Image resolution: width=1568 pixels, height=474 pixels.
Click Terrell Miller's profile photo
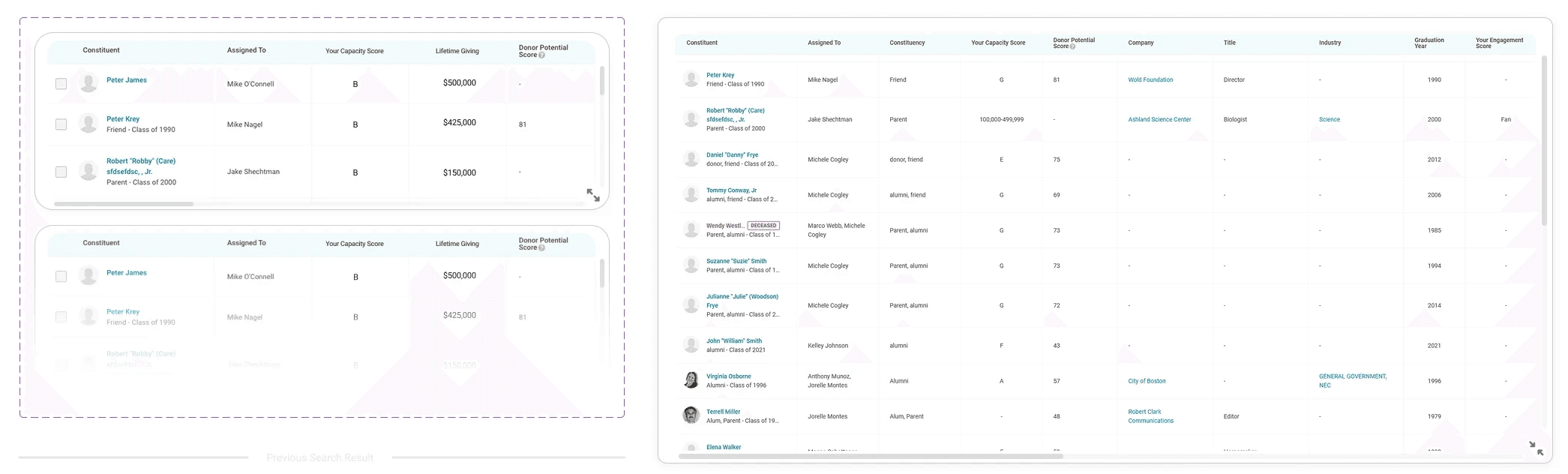click(691, 415)
